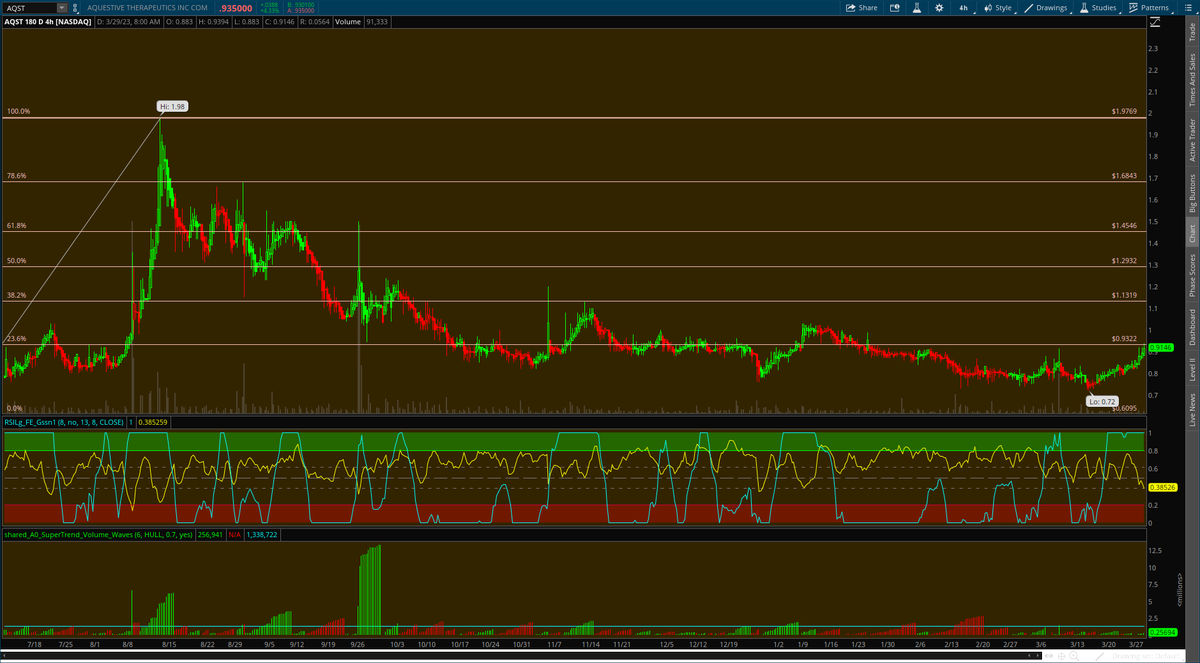Open the Style dropdown

pyautogui.click(x=998, y=7)
